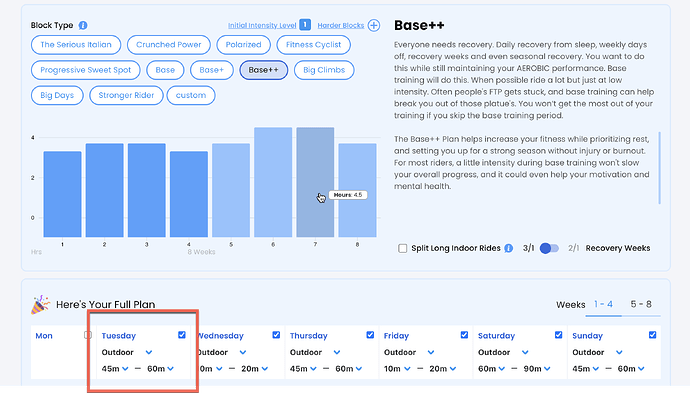The height and width of the screenshot is (393, 690).
Task: Switch to the Weeks 5 - 8 tab
Action: point(641,304)
